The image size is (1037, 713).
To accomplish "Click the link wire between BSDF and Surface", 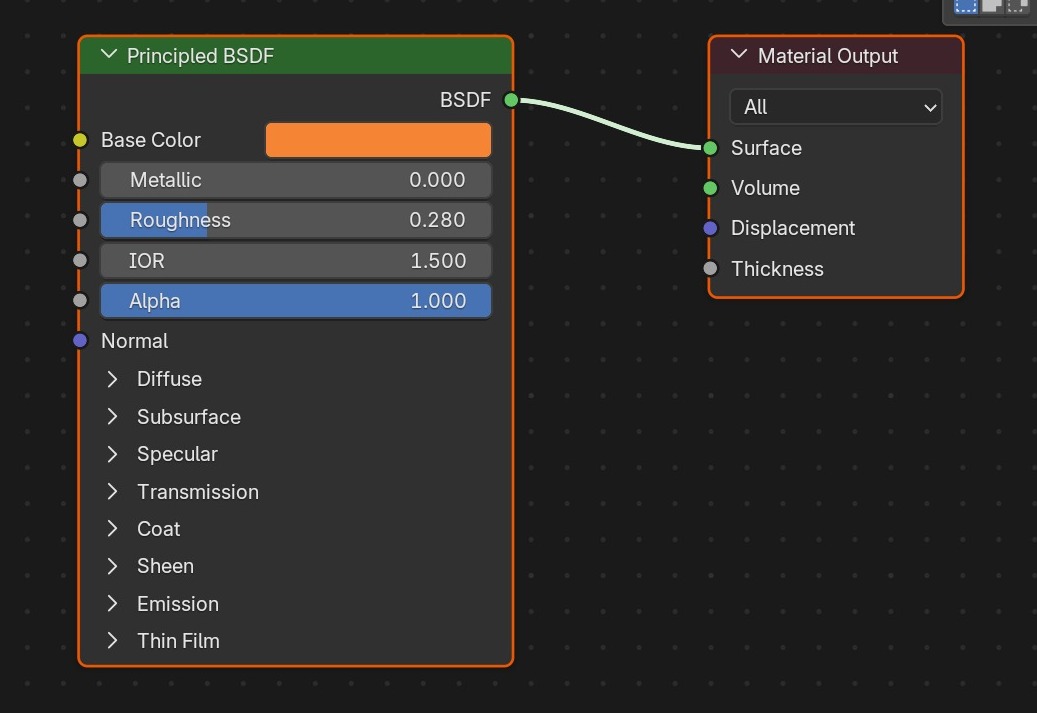I will [x=610, y=124].
